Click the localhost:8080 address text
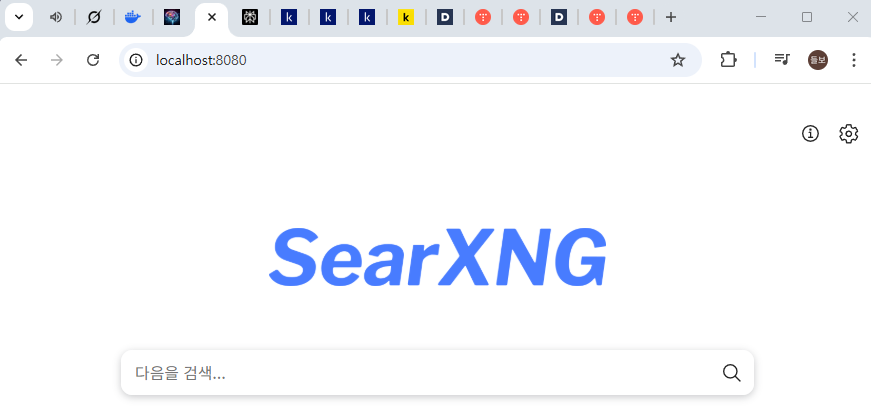Image resolution: width=871 pixels, height=407 pixels. point(201,60)
